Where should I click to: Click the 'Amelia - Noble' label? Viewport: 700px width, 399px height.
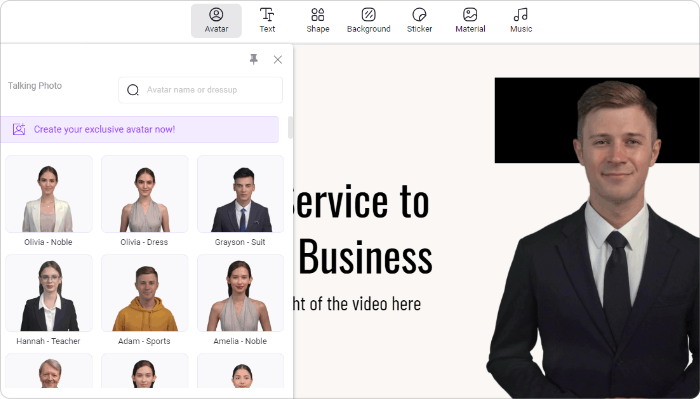point(240,341)
